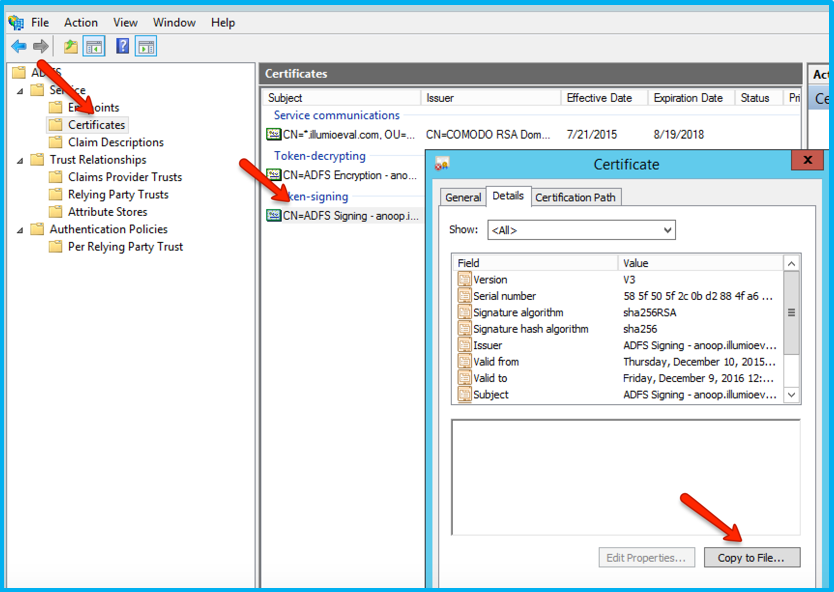Select Relying Party Trusts folder
This screenshot has width=834, height=592.
(x=118, y=194)
